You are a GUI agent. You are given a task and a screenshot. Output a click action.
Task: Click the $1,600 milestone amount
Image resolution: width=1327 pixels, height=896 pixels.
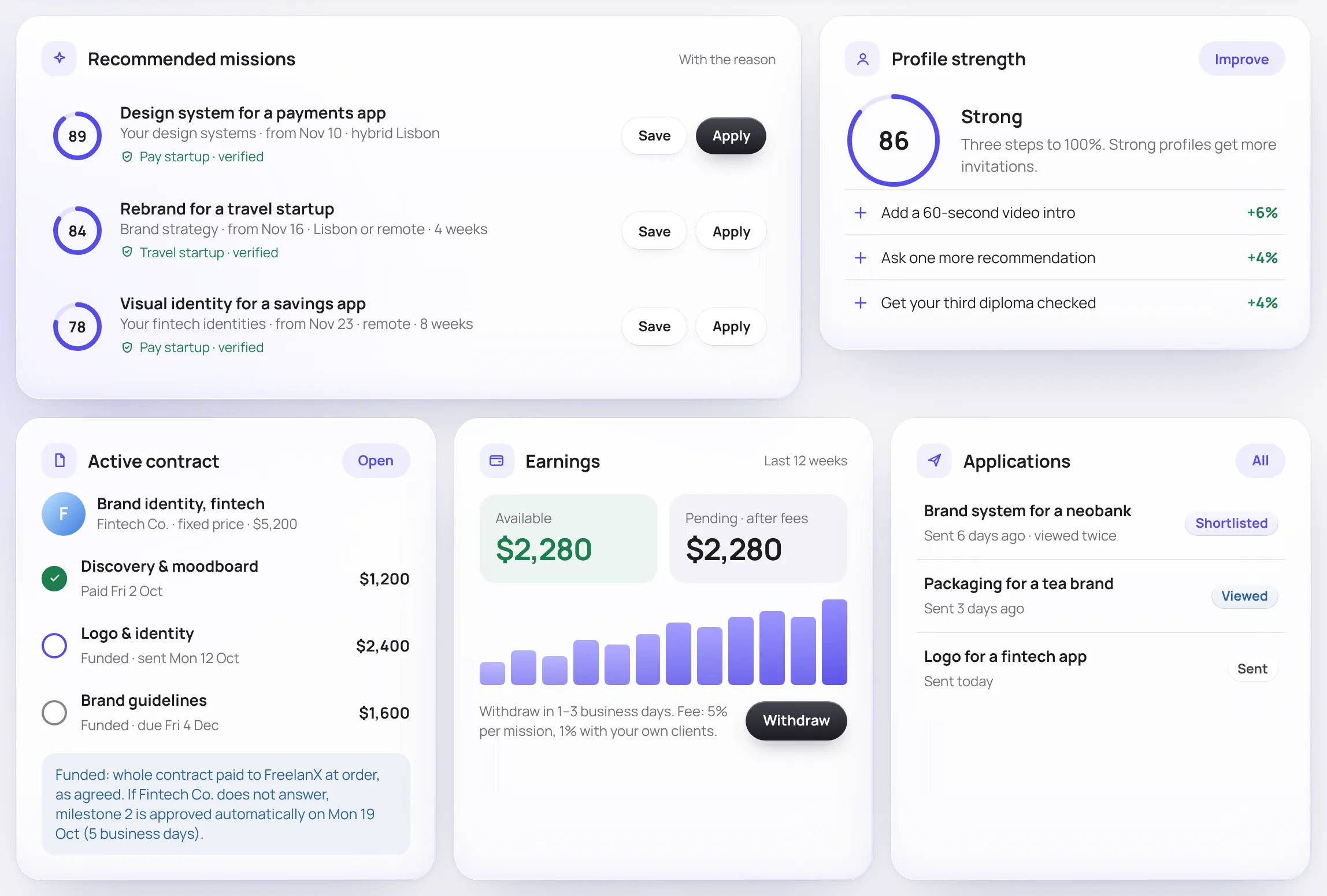384,713
